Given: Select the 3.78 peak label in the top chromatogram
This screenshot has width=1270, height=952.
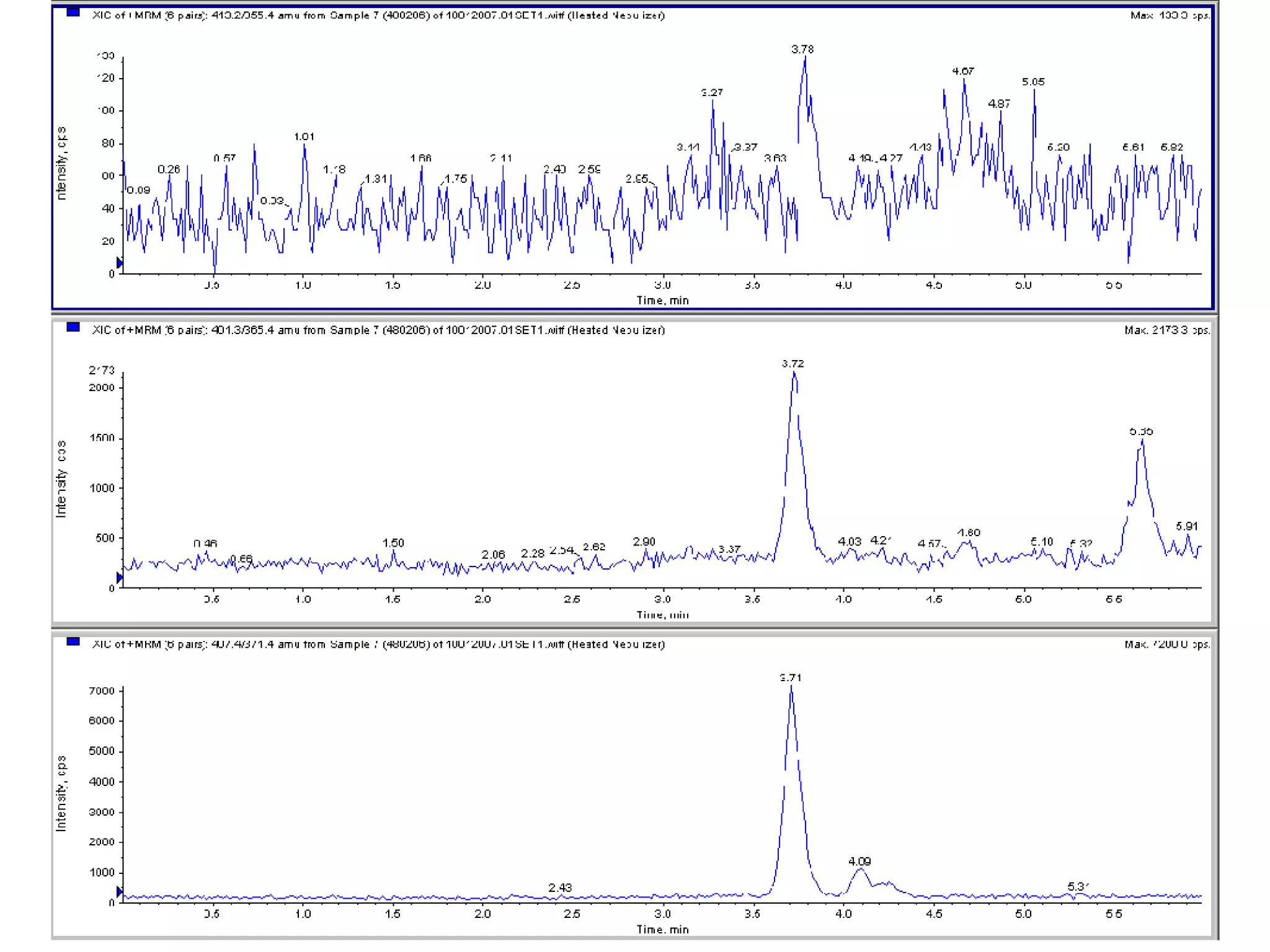Looking at the screenshot, I should click(x=802, y=49).
